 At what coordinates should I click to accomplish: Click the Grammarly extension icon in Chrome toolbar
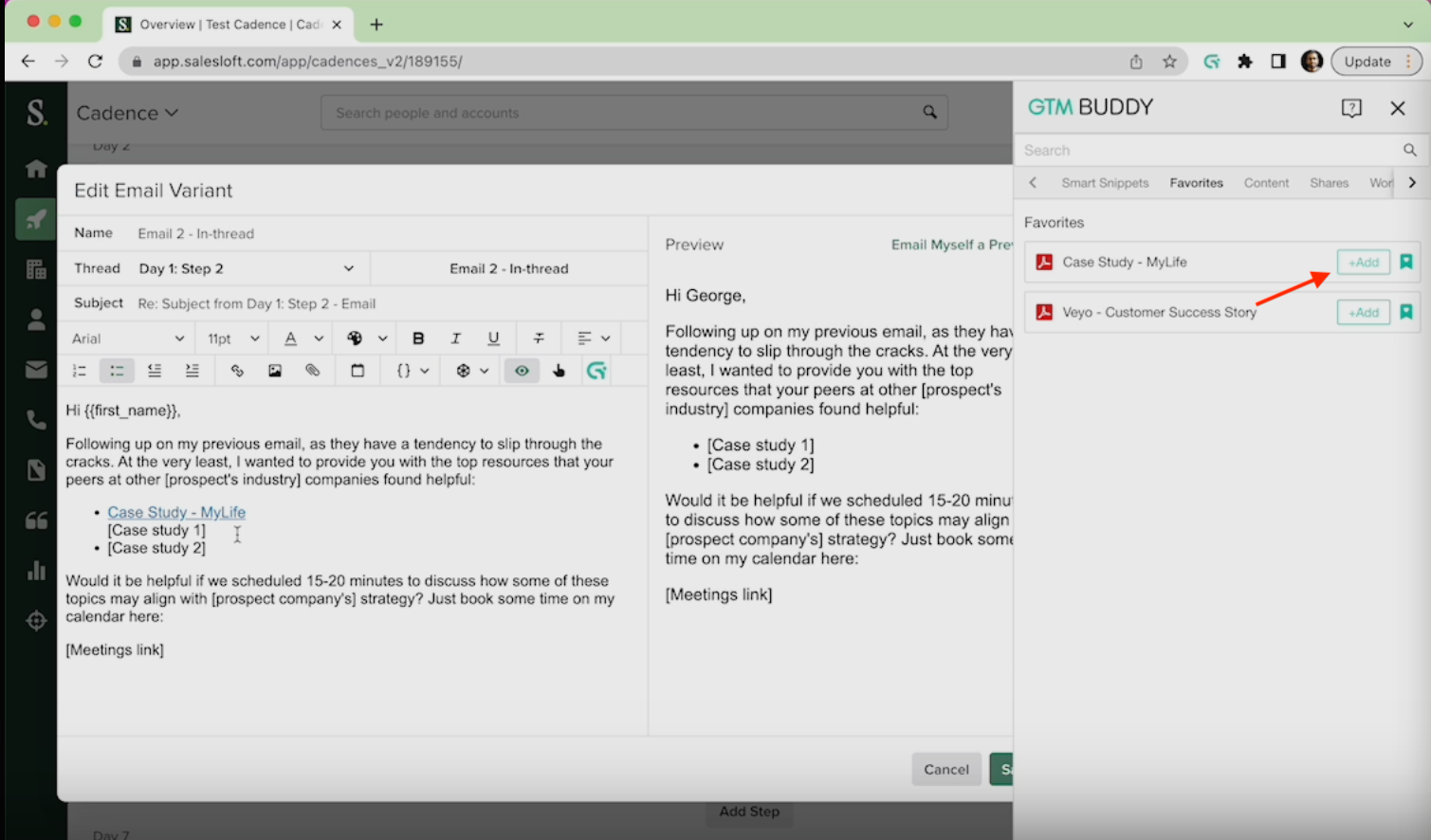1211,62
